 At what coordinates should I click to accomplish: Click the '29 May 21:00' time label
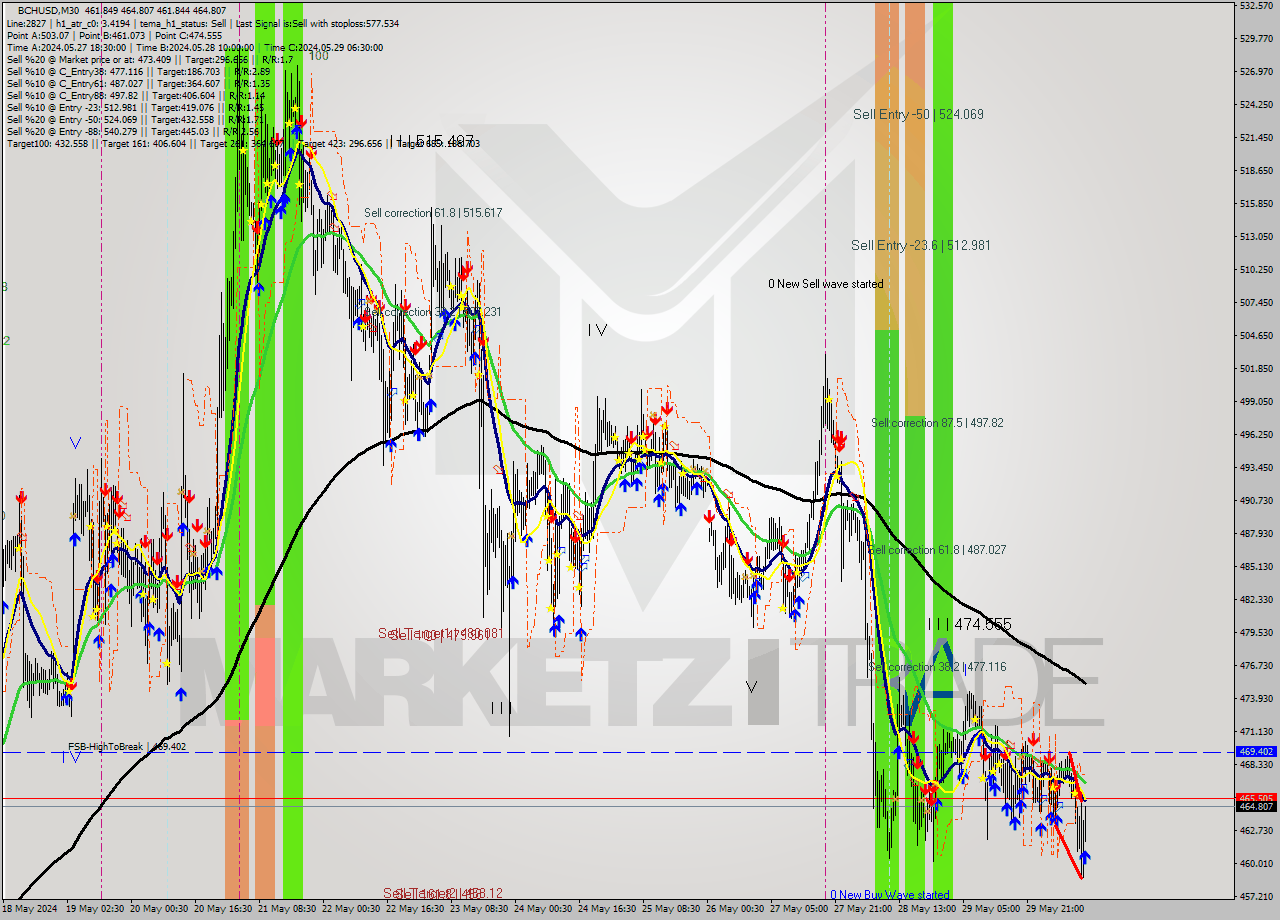click(1054, 909)
